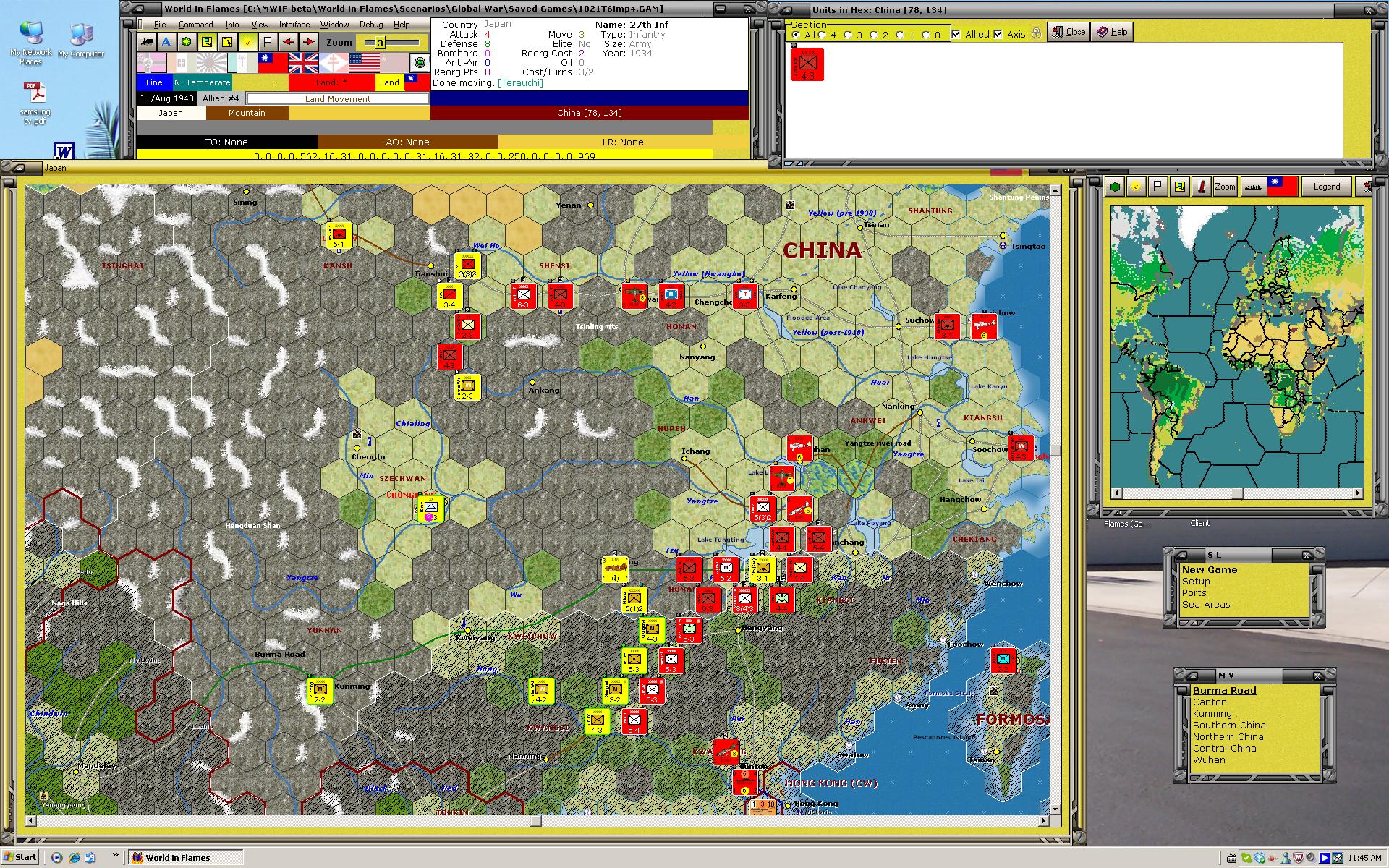Open the samsung tv.pdf desktop file
Screen dimensions: 1389x868
[35, 103]
